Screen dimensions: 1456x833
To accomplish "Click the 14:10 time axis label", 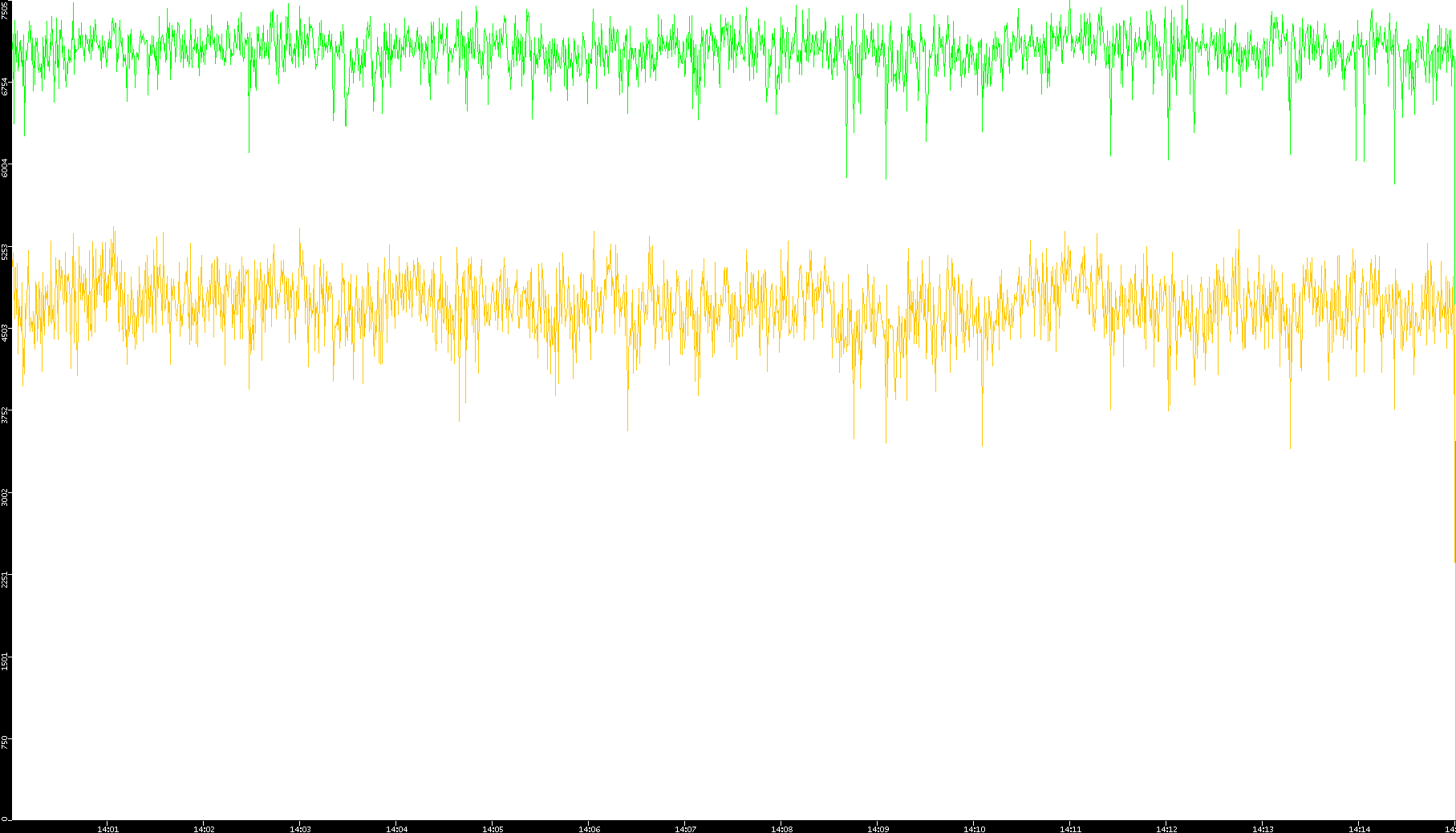I will pos(974,829).
